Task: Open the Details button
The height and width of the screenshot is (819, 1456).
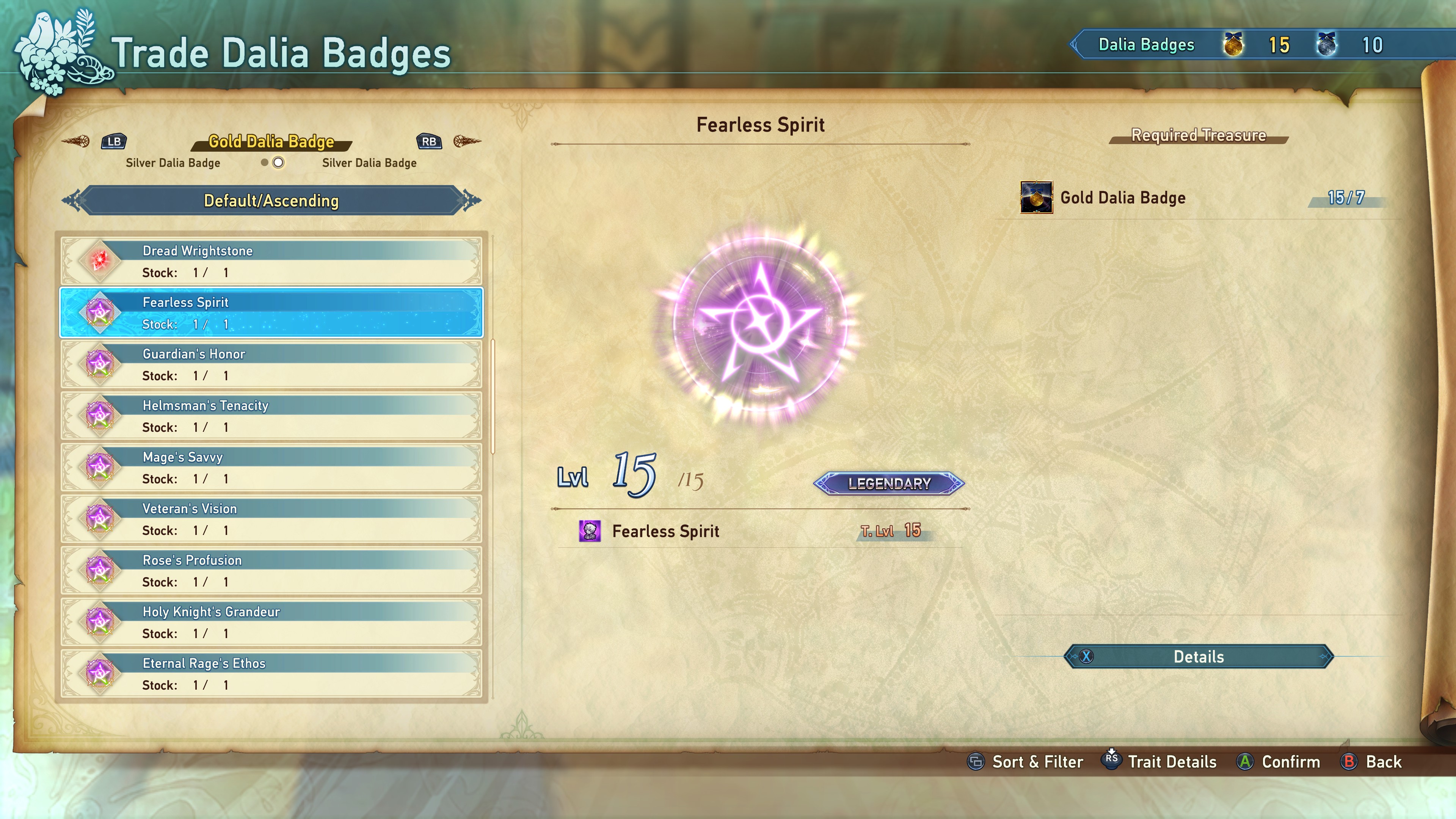Action: coord(1198,657)
